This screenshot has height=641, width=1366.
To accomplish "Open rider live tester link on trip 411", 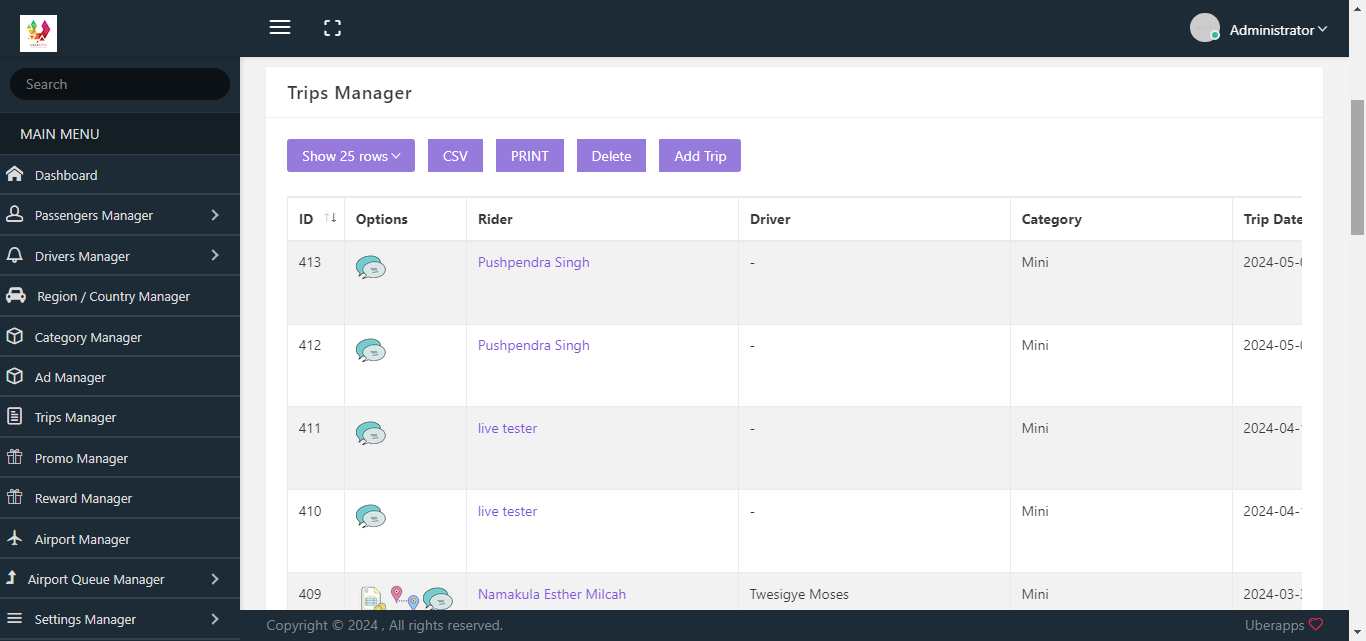I will point(508,428).
